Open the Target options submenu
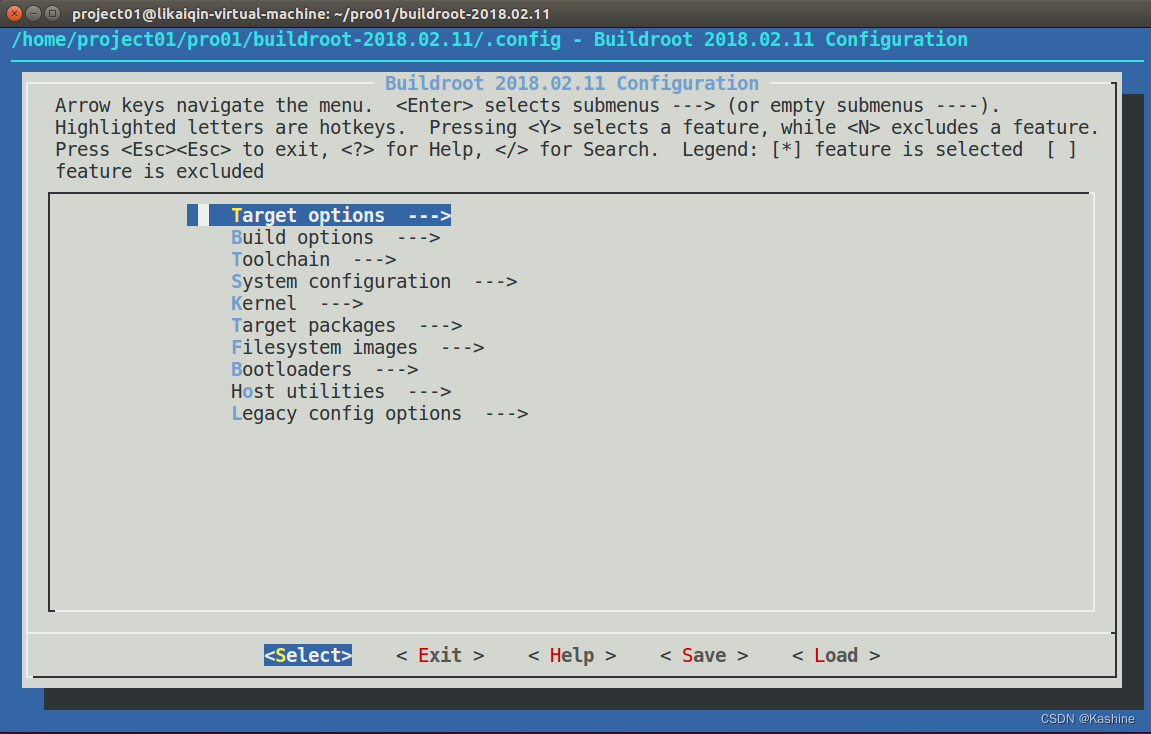Image resolution: width=1151 pixels, height=734 pixels. pyautogui.click(x=308, y=215)
